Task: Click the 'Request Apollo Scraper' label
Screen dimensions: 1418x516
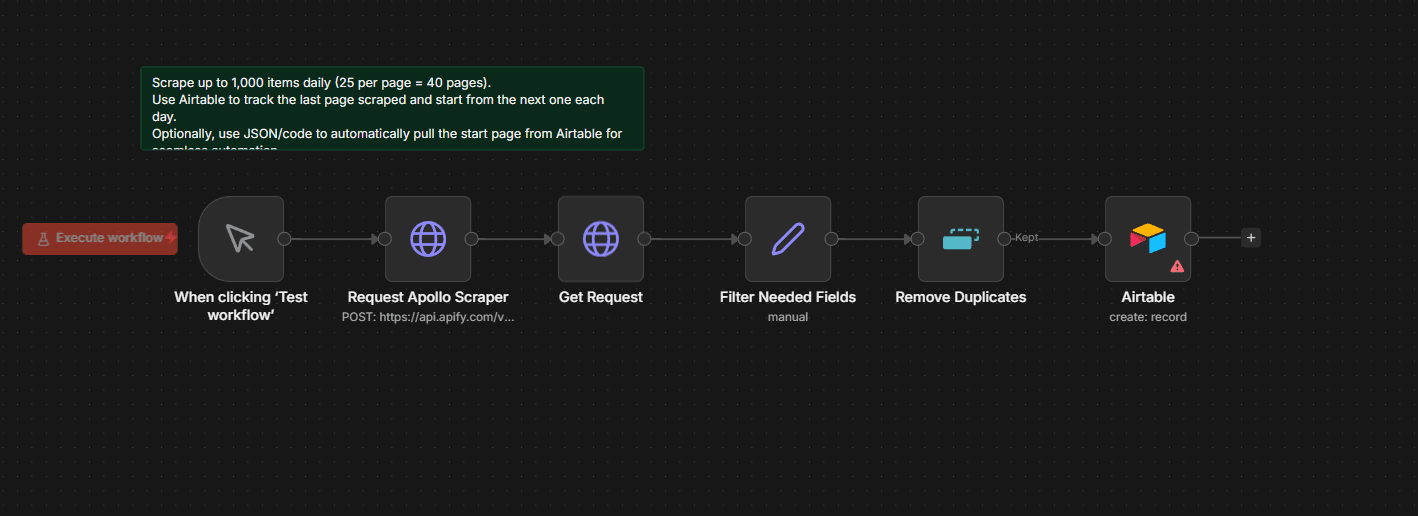Action: coord(428,297)
